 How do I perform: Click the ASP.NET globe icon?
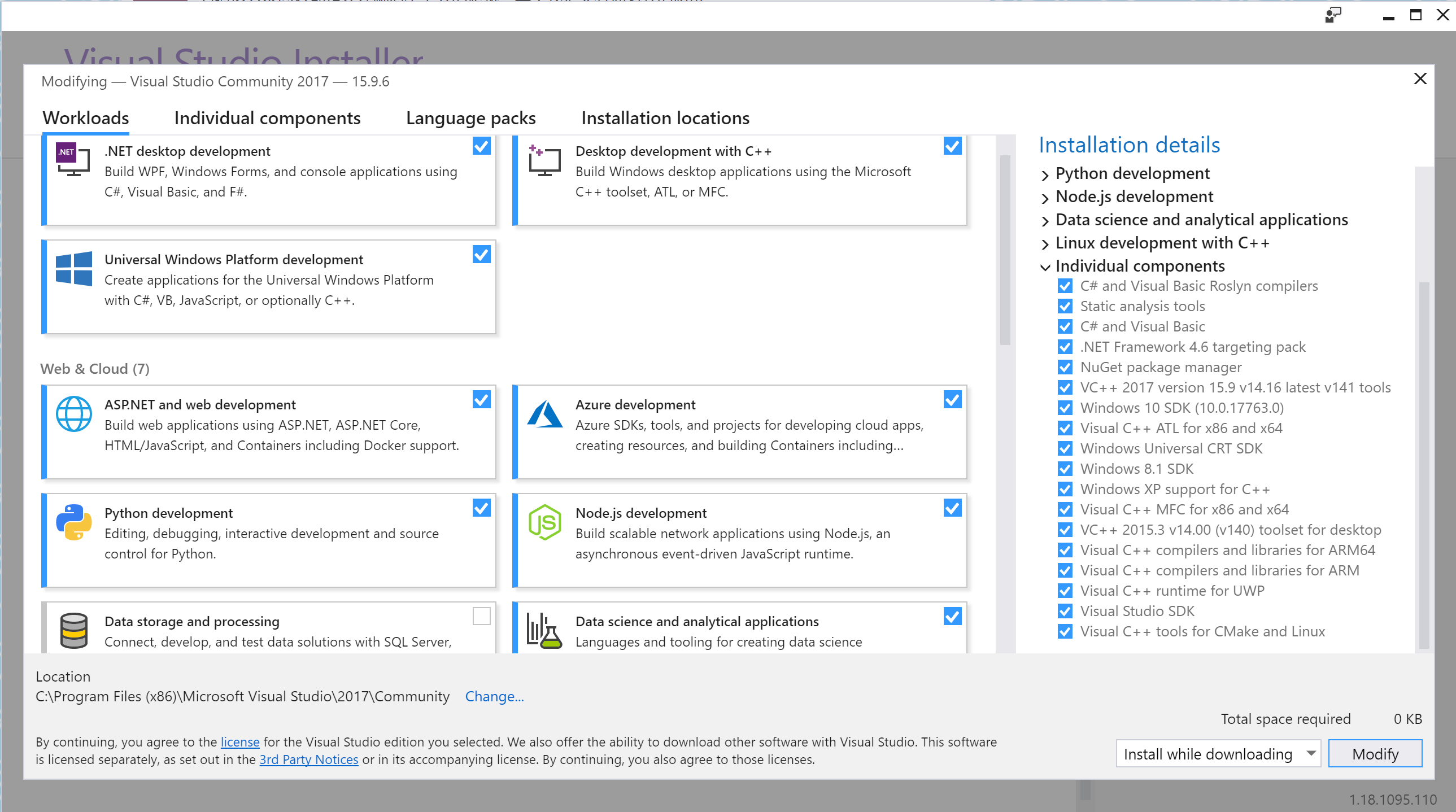pyautogui.click(x=73, y=414)
